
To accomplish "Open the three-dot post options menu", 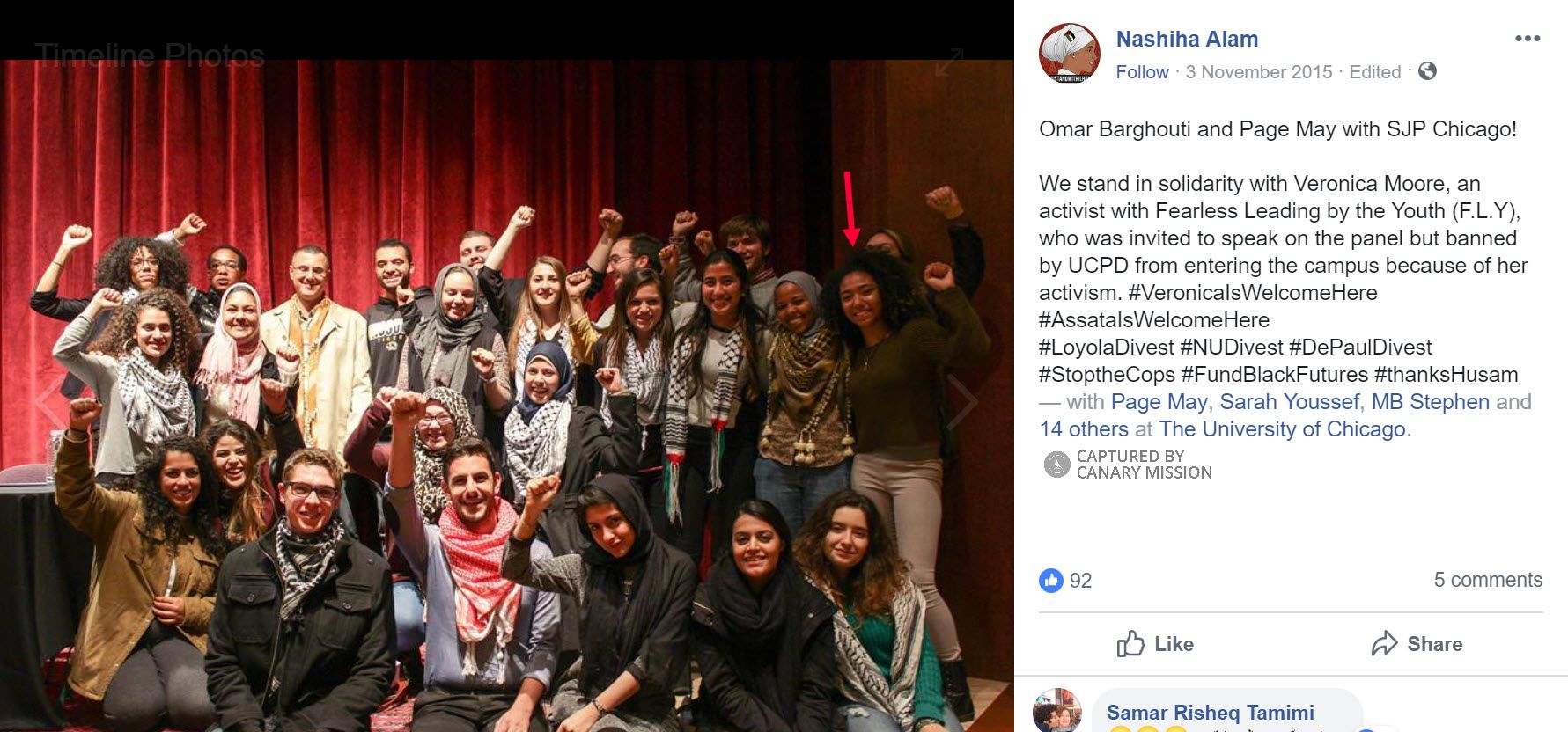I will [x=1528, y=39].
